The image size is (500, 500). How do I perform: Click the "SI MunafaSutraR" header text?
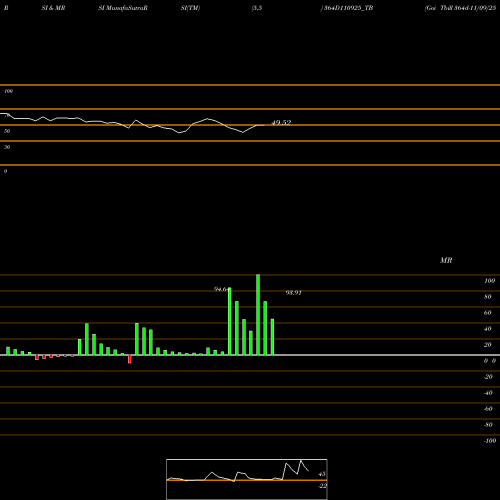(x=123, y=8)
